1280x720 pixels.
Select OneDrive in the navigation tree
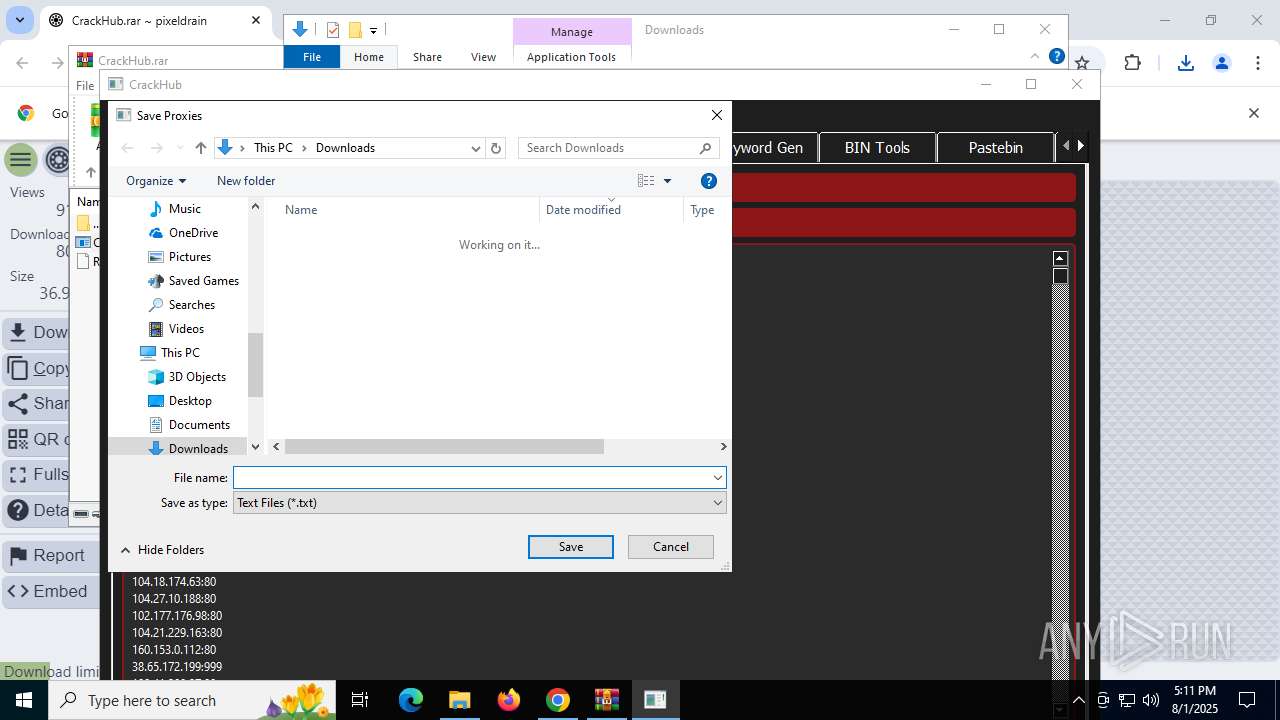pos(193,233)
